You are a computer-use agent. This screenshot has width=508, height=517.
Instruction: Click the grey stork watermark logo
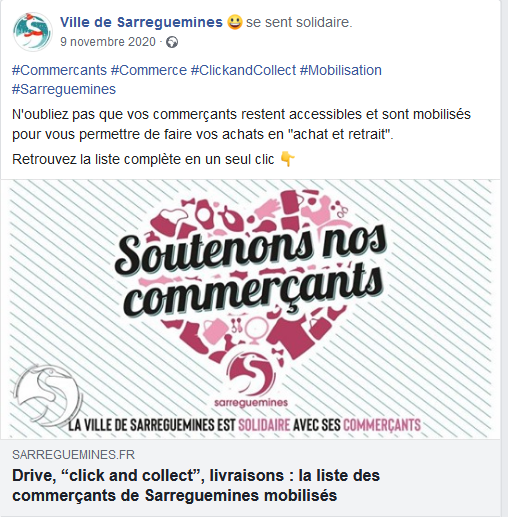tap(48, 395)
